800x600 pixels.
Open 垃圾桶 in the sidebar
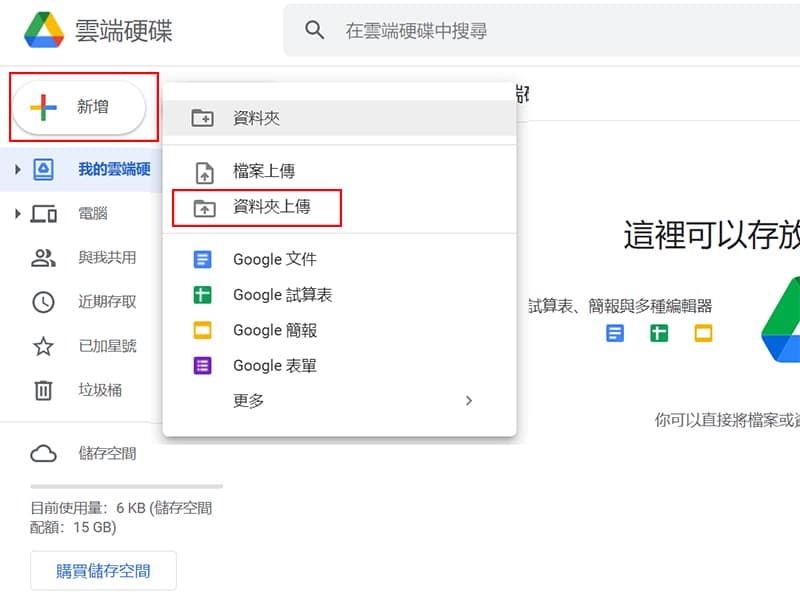[x=81, y=390]
